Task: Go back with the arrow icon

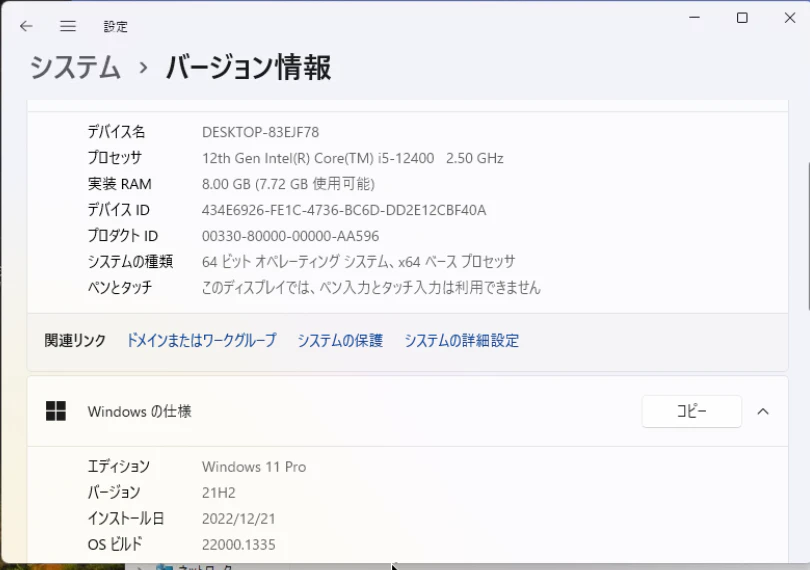Action: [26, 26]
